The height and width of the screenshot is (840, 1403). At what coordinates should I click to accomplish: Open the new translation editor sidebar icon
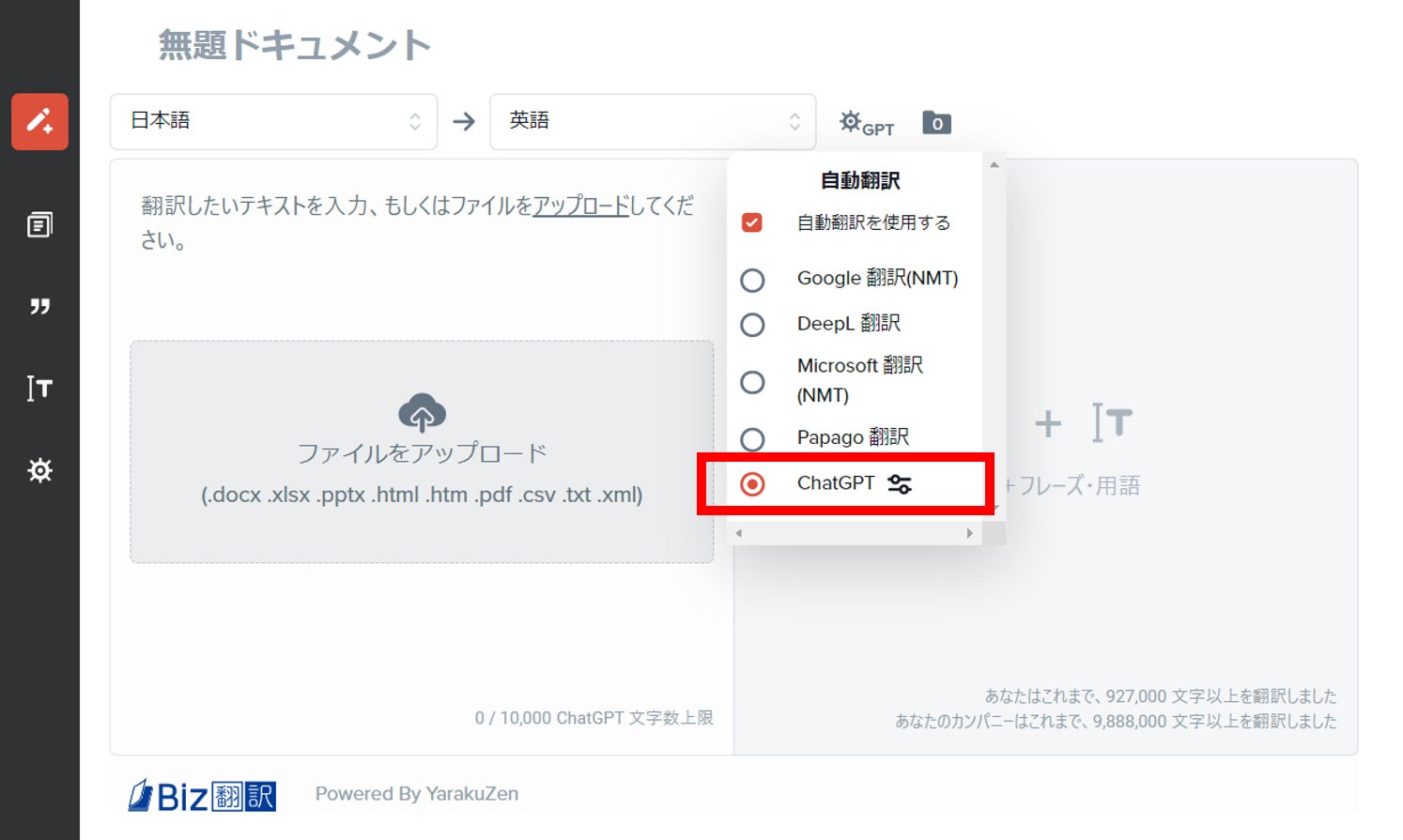coord(39,122)
